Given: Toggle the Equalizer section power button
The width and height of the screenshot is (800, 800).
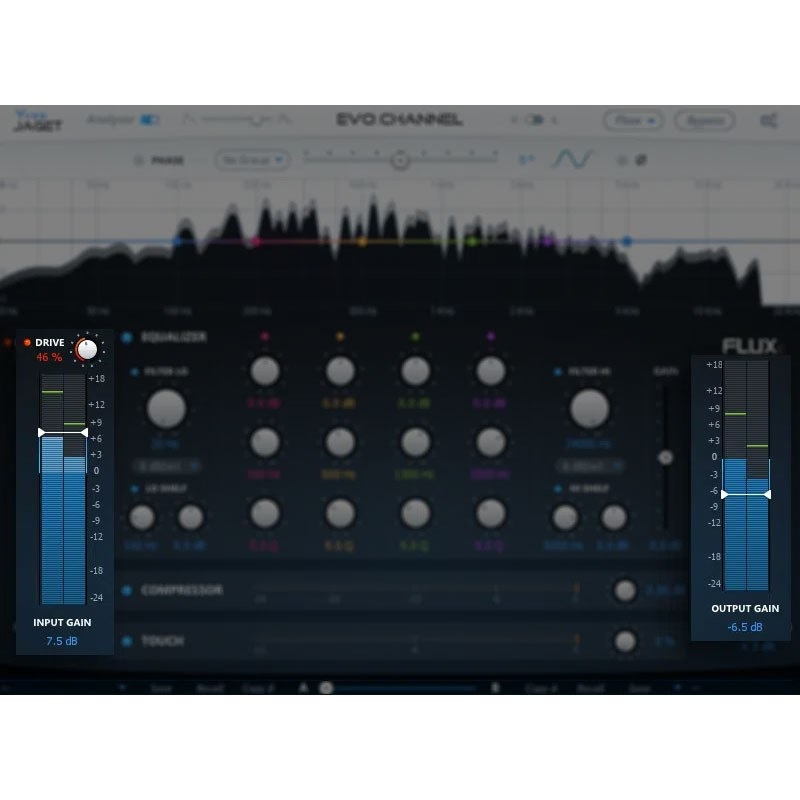Looking at the screenshot, I should click(x=127, y=337).
